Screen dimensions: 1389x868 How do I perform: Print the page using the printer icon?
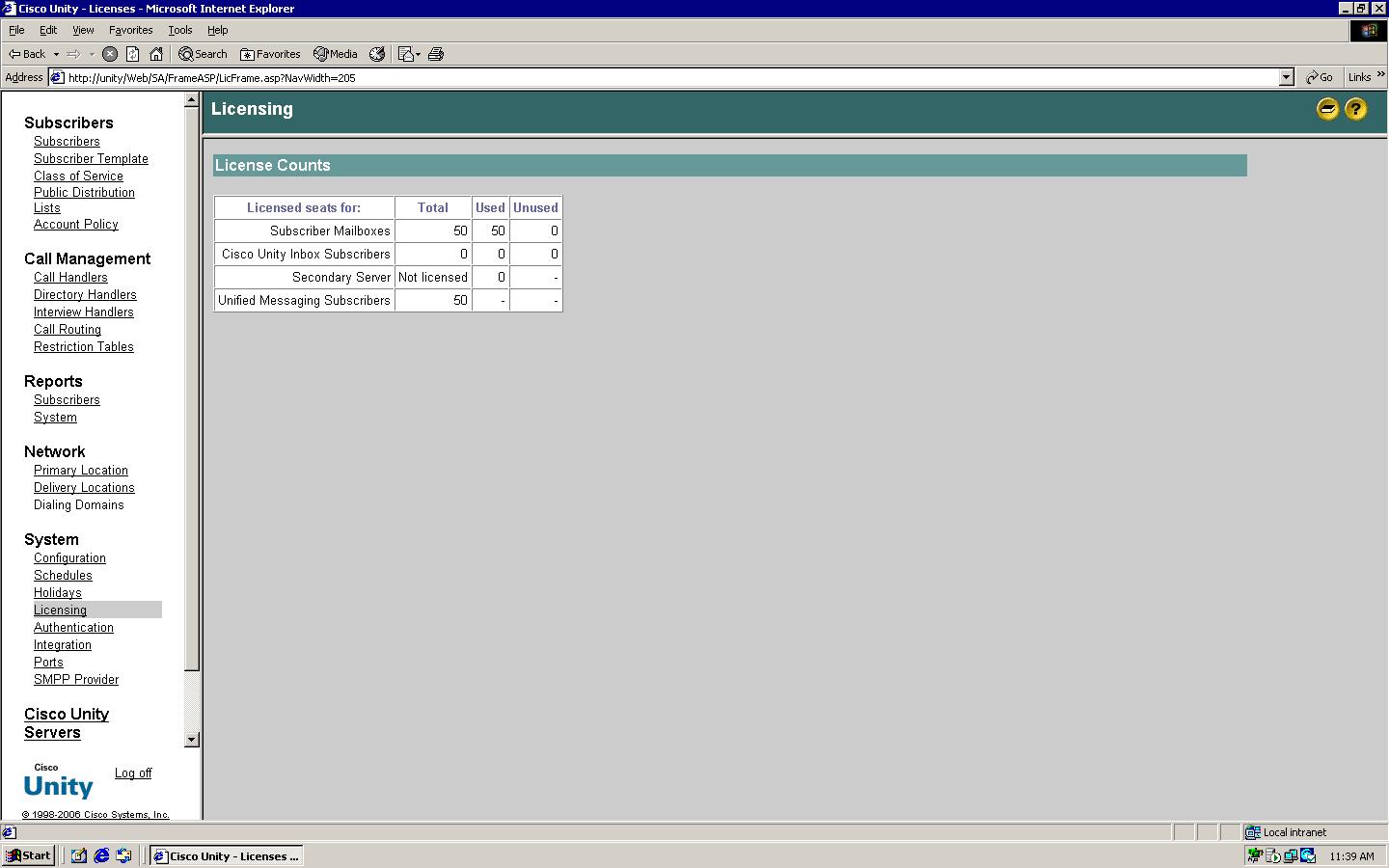tap(436, 54)
